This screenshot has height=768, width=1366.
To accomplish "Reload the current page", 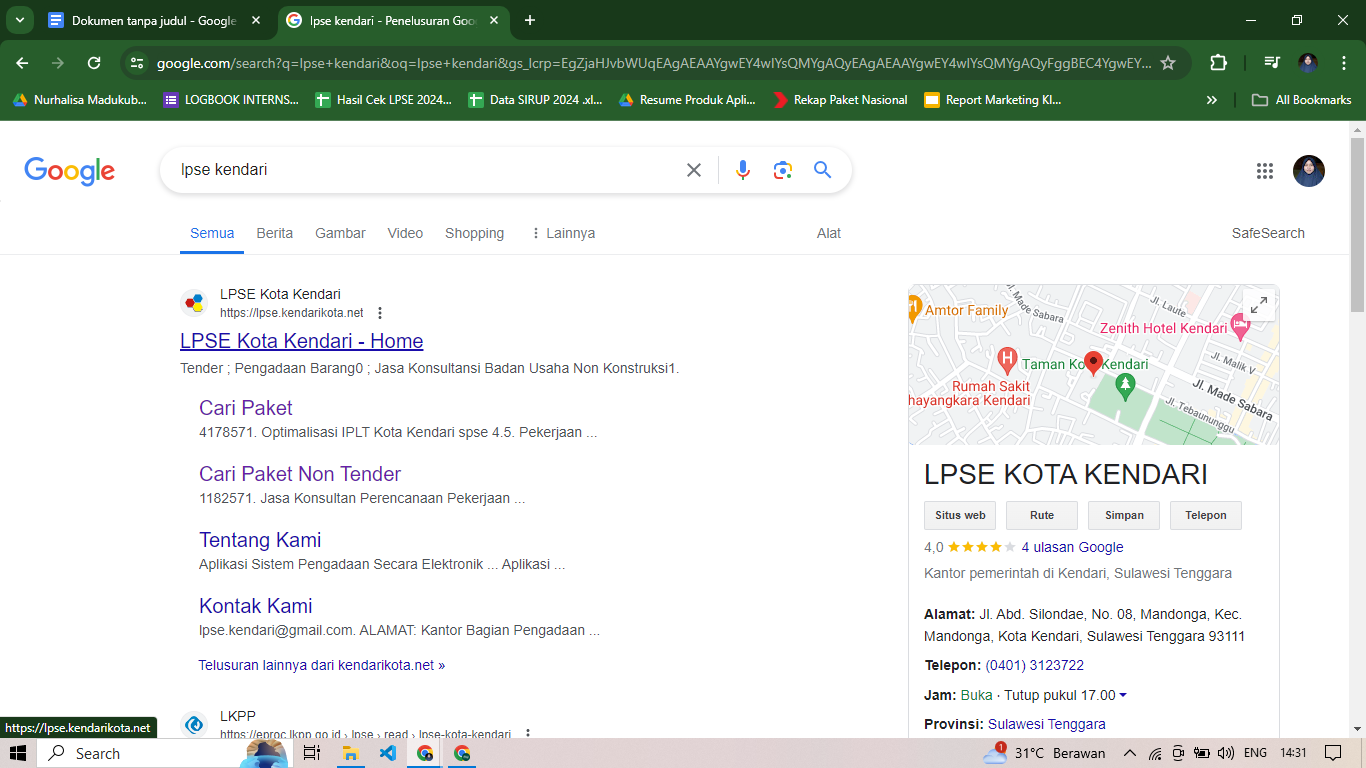I will tap(94, 63).
